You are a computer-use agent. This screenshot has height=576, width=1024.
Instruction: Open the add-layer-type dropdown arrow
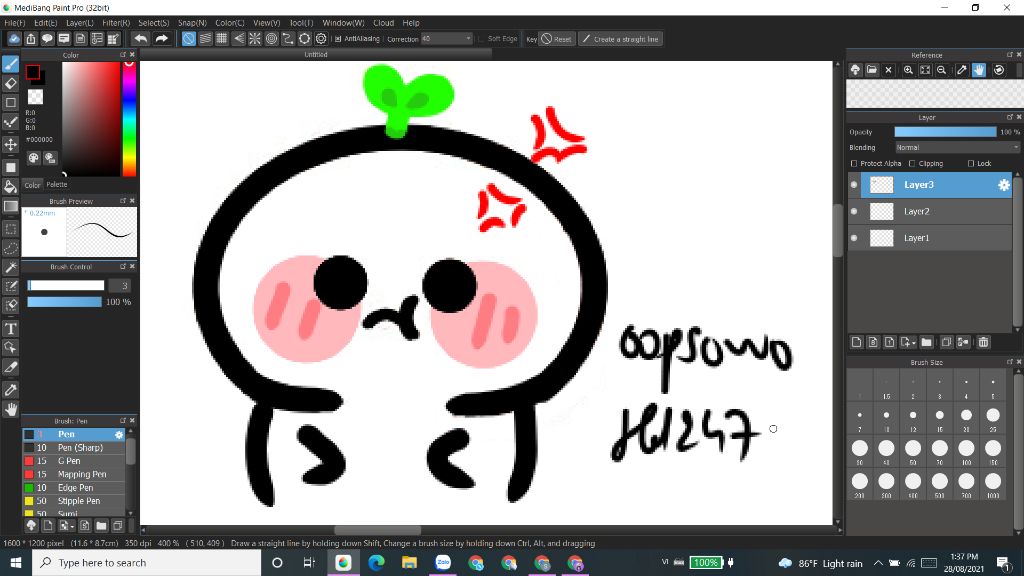coord(914,343)
